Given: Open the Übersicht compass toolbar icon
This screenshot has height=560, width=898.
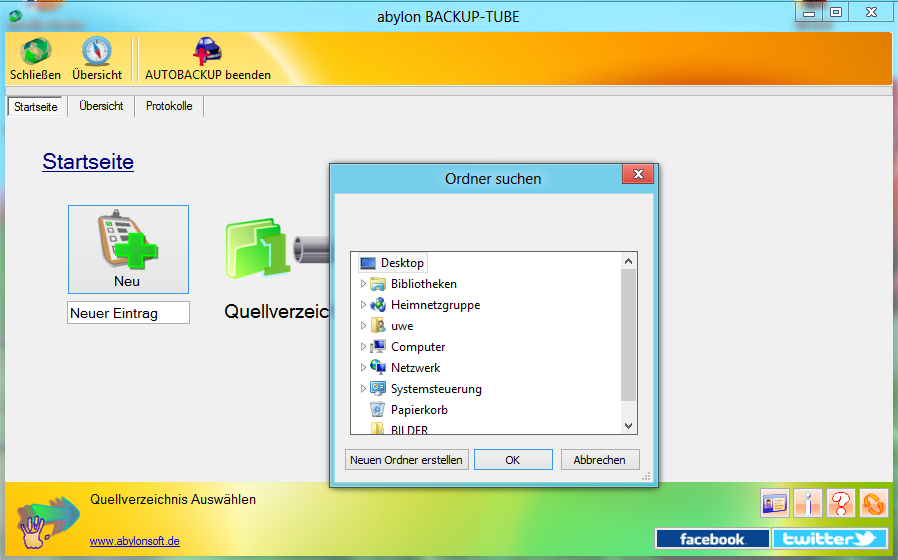Looking at the screenshot, I should 96,52.
